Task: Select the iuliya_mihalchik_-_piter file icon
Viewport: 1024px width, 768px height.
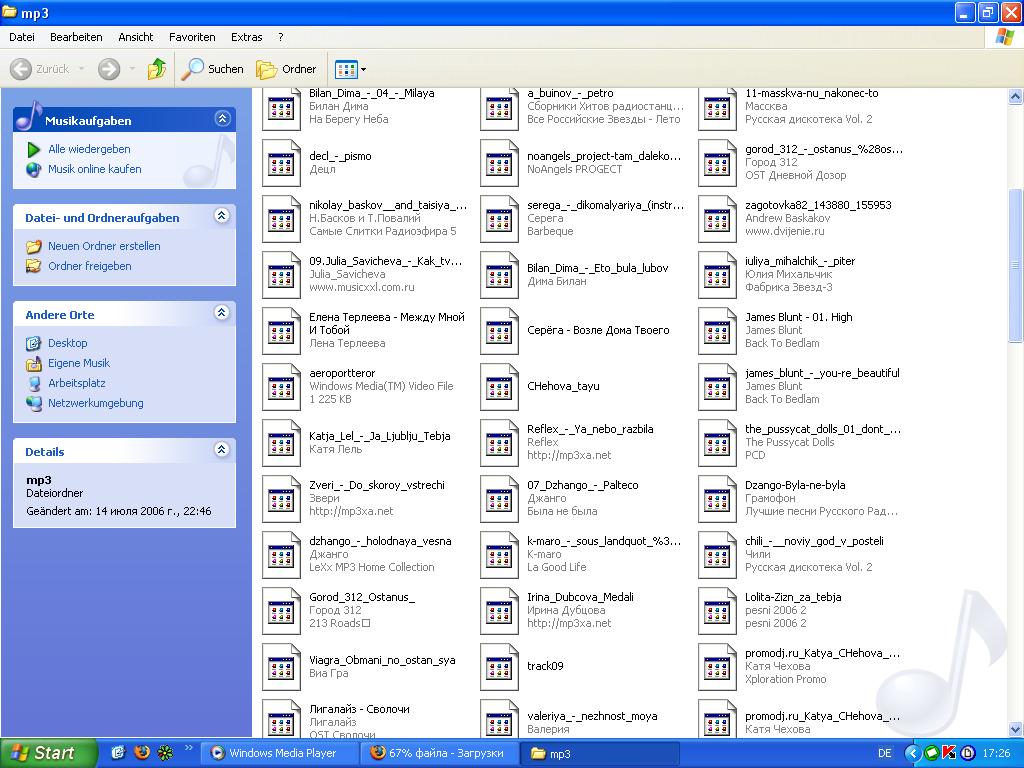Action: 718,274
